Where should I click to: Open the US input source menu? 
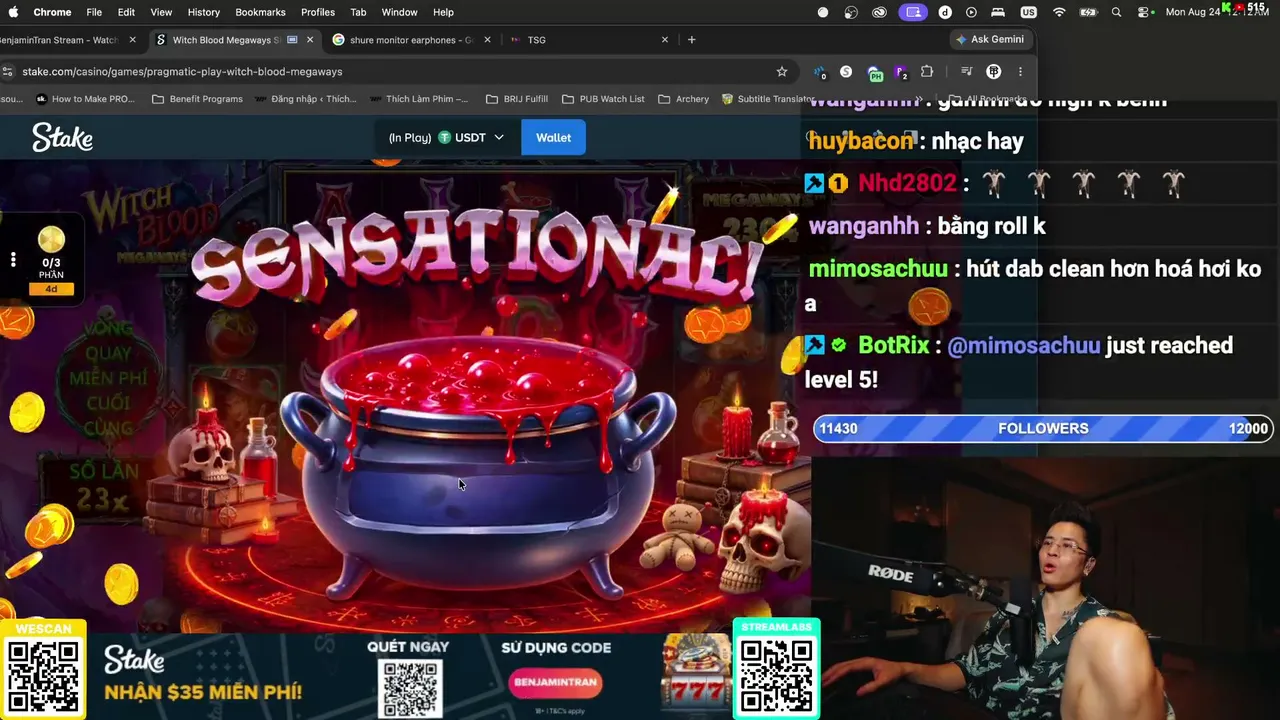tap(1028, 12)
